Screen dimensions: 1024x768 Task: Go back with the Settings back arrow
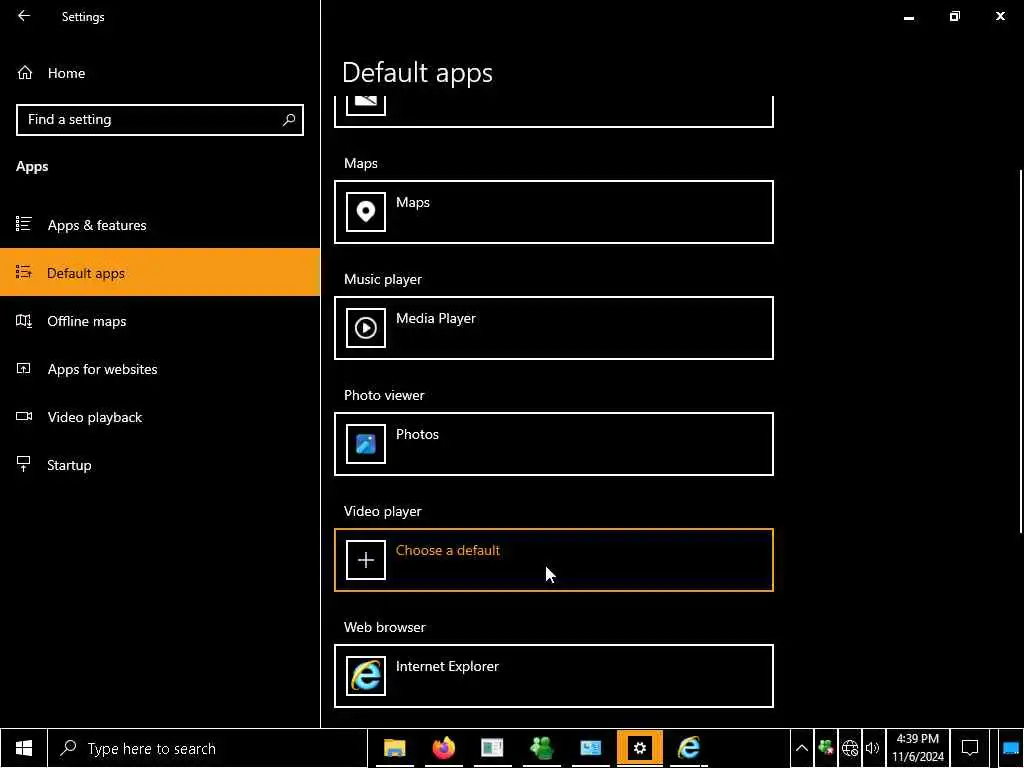coord(24,16)
